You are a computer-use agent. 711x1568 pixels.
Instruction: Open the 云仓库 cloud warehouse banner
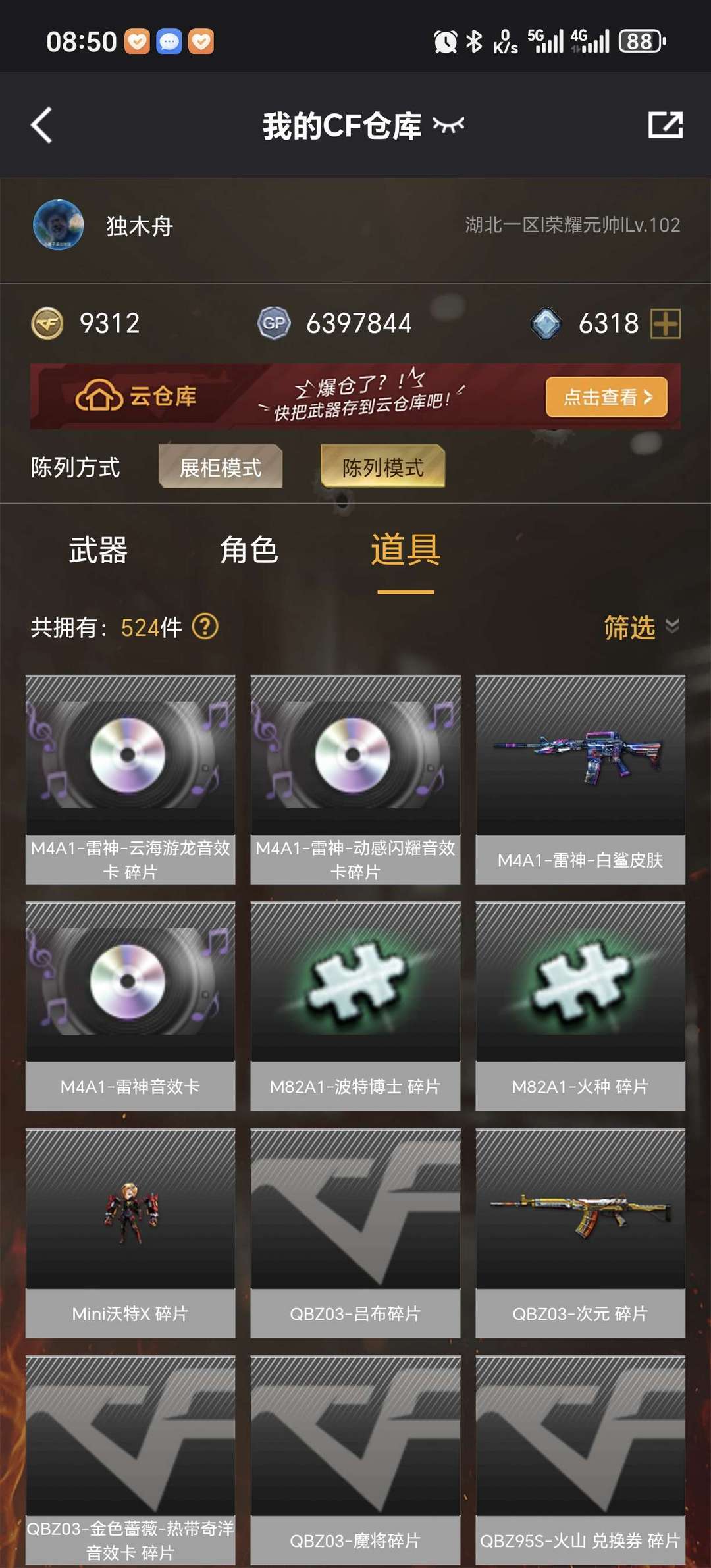coord(355,396)
